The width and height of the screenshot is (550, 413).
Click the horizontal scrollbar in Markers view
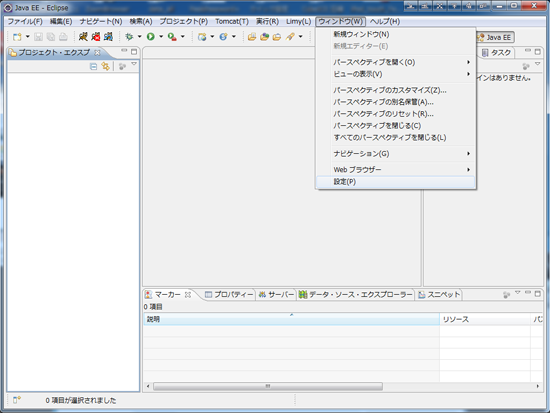tap(268, 386)
